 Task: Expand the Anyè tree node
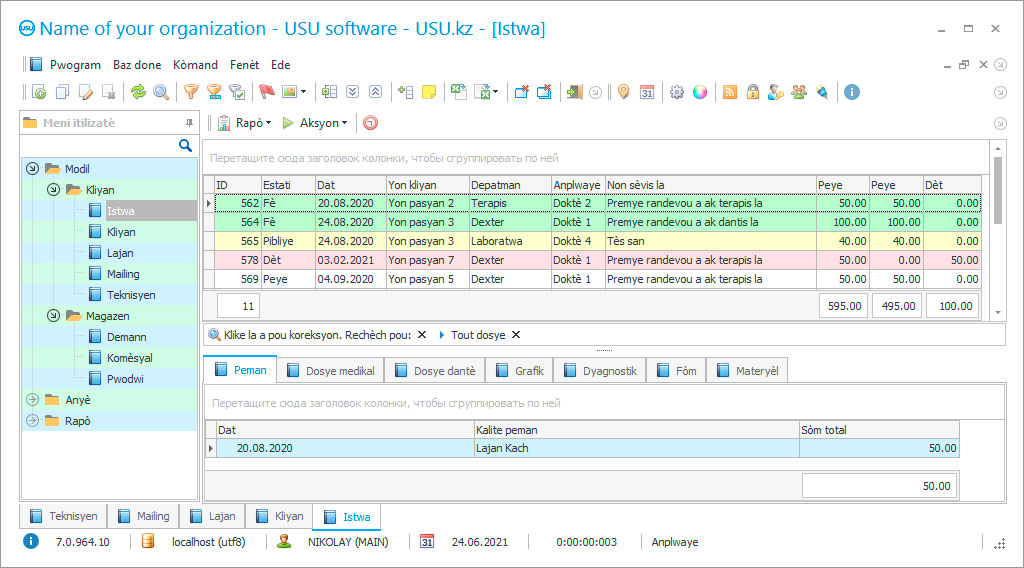(32, 400)
